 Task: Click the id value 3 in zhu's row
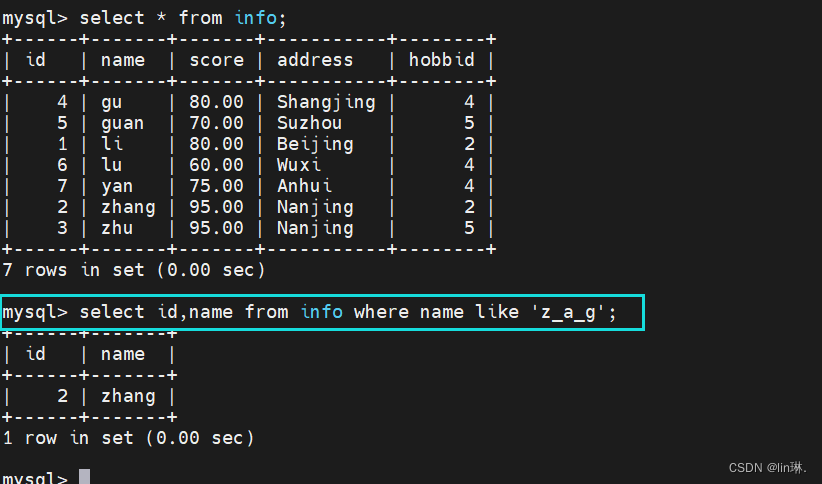pos(62,228)
